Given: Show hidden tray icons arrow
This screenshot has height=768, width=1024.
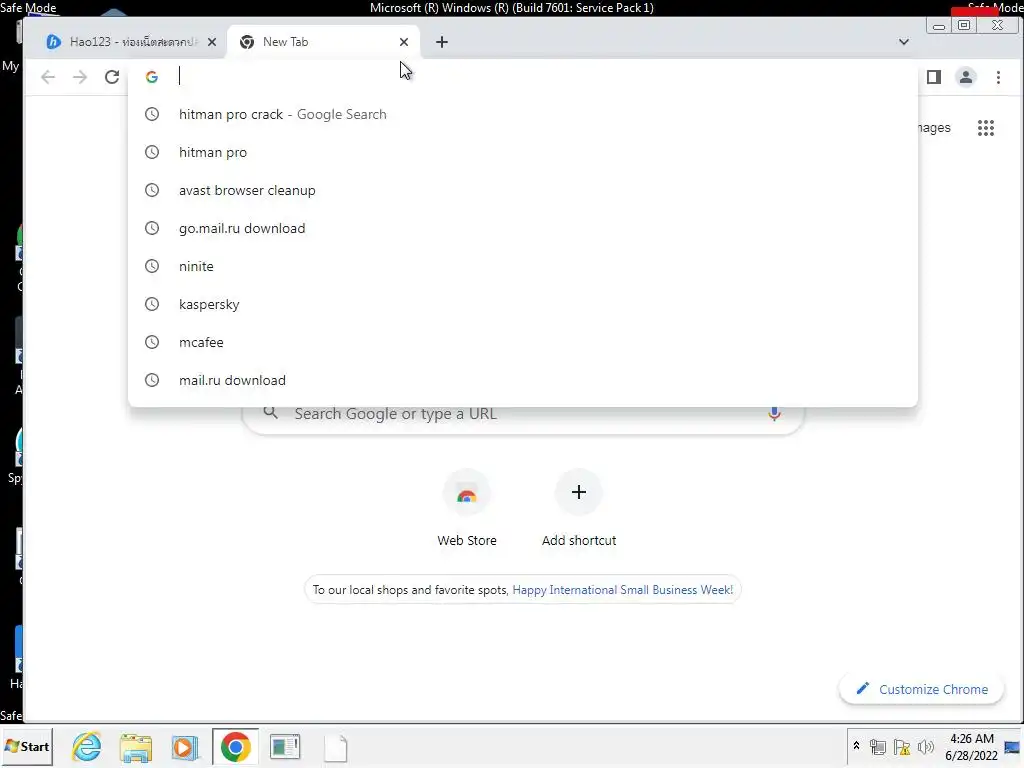Looking at the screenshot, I should (x=856, y=745).
